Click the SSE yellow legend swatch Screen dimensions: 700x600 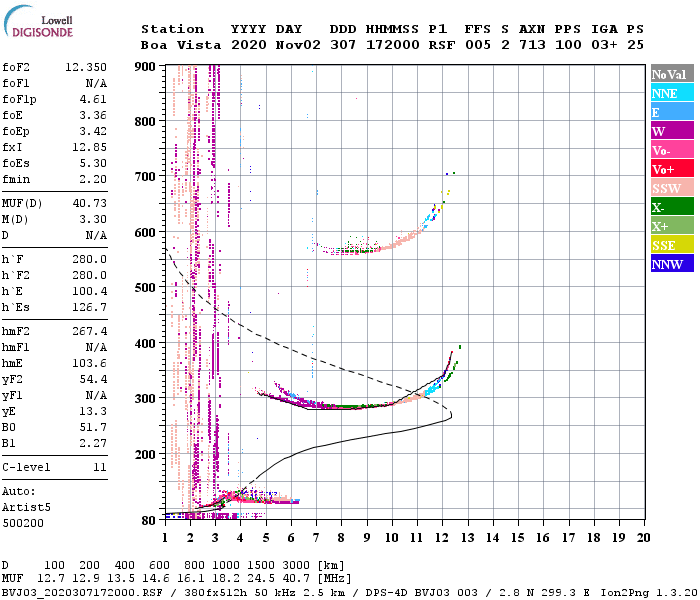(672, 245)
